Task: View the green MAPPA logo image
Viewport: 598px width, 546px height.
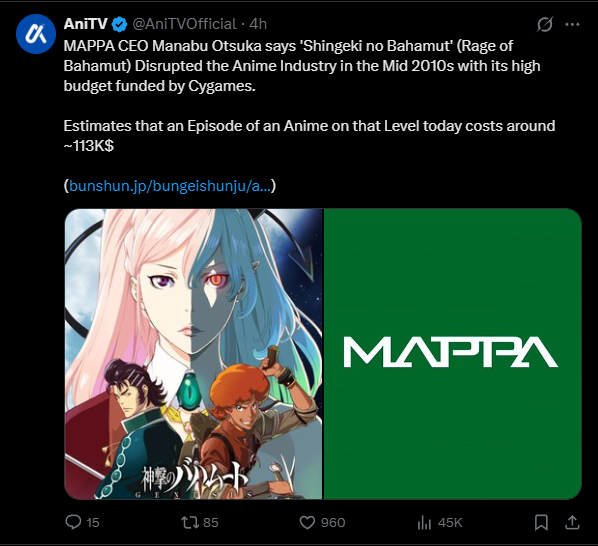Action: pos(453,354)
